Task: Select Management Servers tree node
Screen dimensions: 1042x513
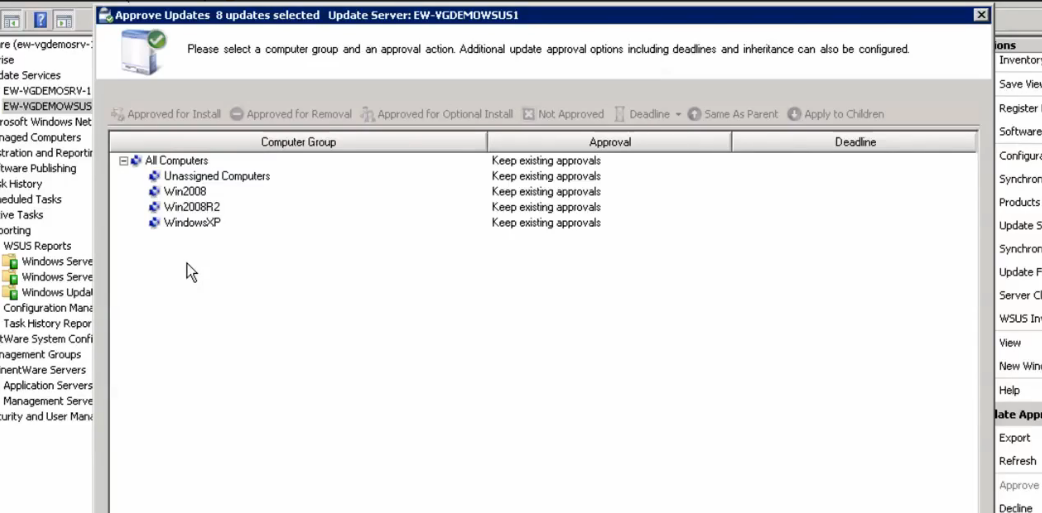Action: point(48,401)
